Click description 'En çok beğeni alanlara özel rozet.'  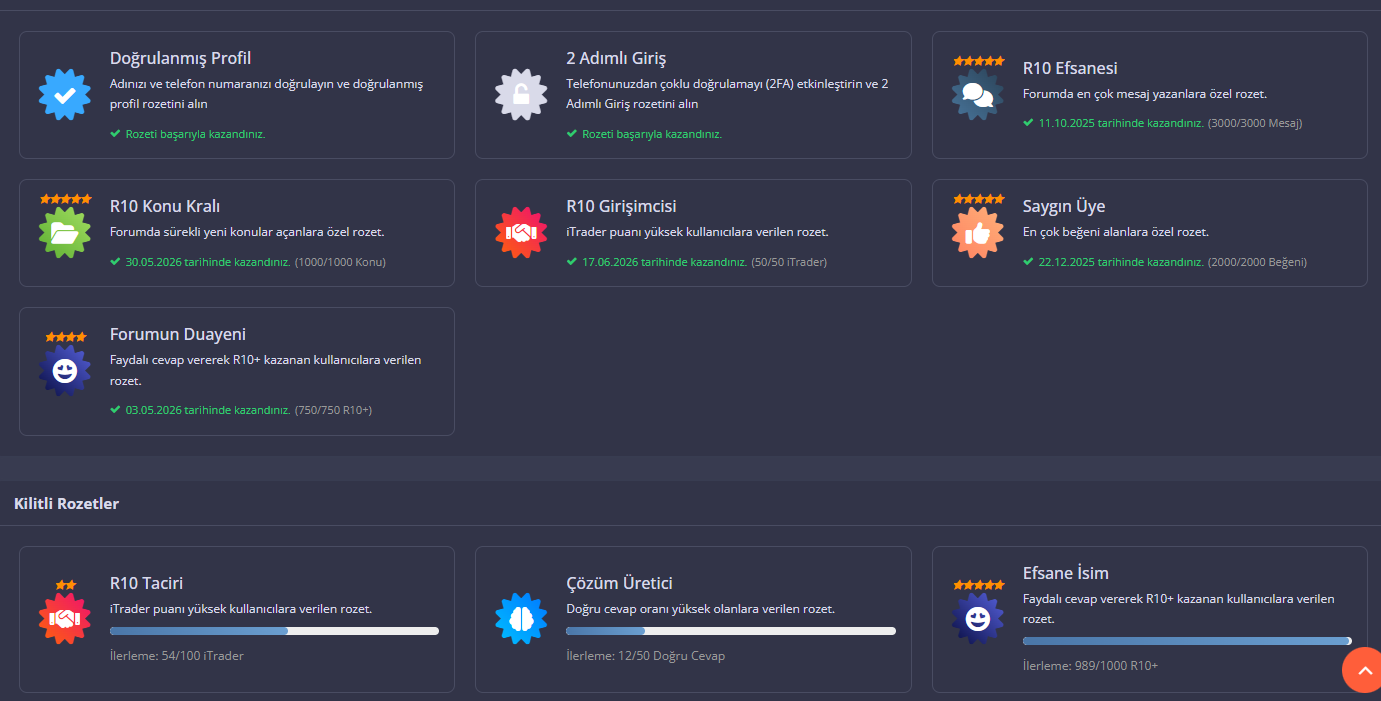pos(1116,232)
